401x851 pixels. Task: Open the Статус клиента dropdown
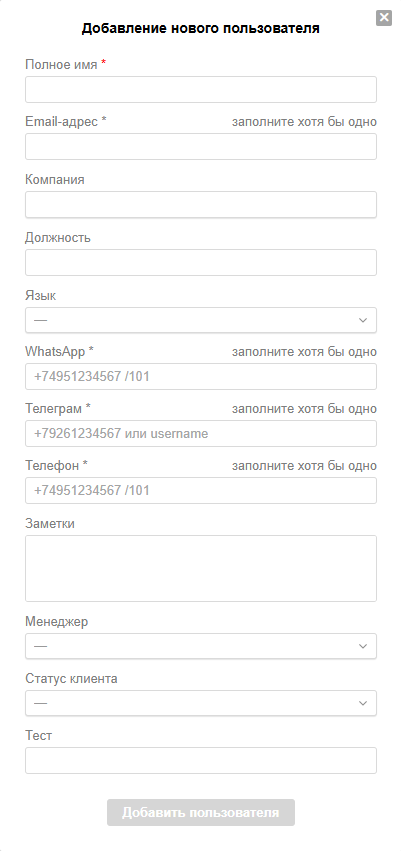tap(201, 703)
